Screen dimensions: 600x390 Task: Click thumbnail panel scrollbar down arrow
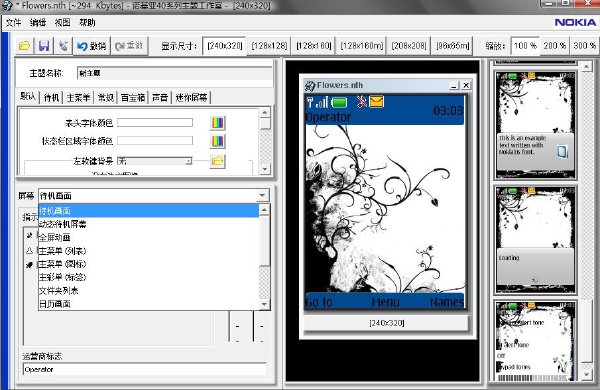coord(586,375)
